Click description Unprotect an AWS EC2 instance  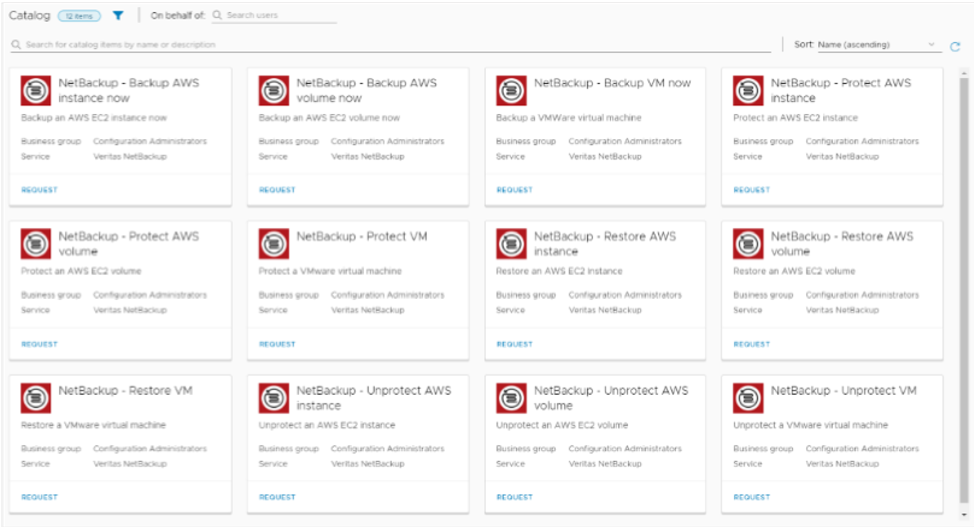tap(327, 425)
